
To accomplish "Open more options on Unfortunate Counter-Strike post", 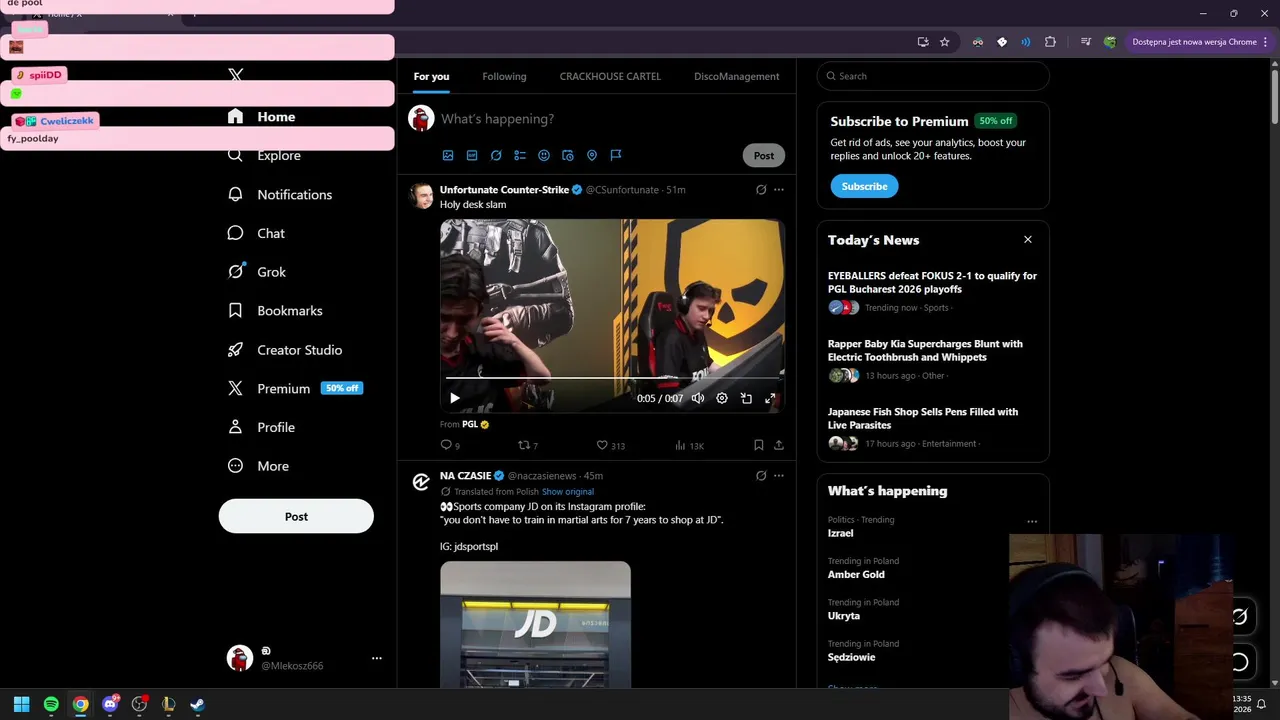I will (x=779, y=190).
